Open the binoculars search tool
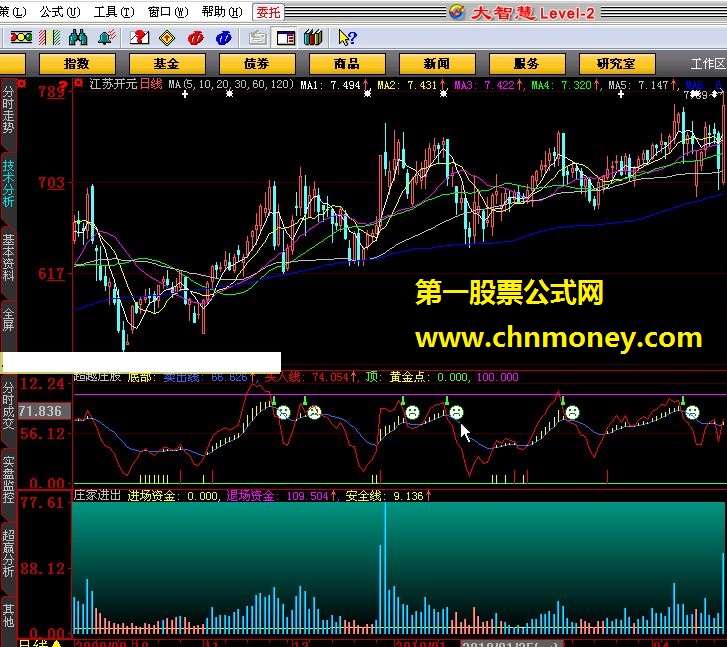The image size is (727, 647). pos(78,38)
